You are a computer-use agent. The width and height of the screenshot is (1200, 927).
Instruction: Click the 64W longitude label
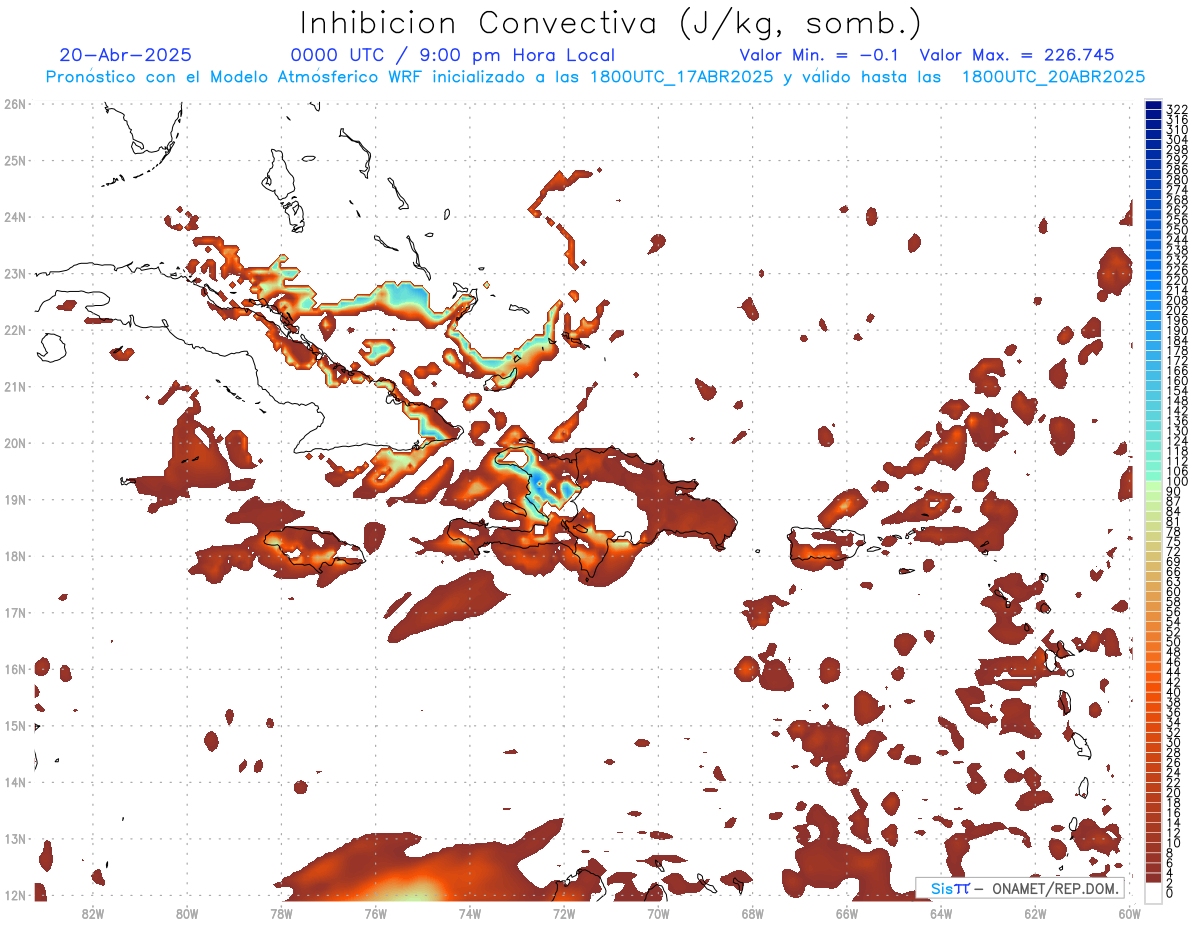(941, 912)
